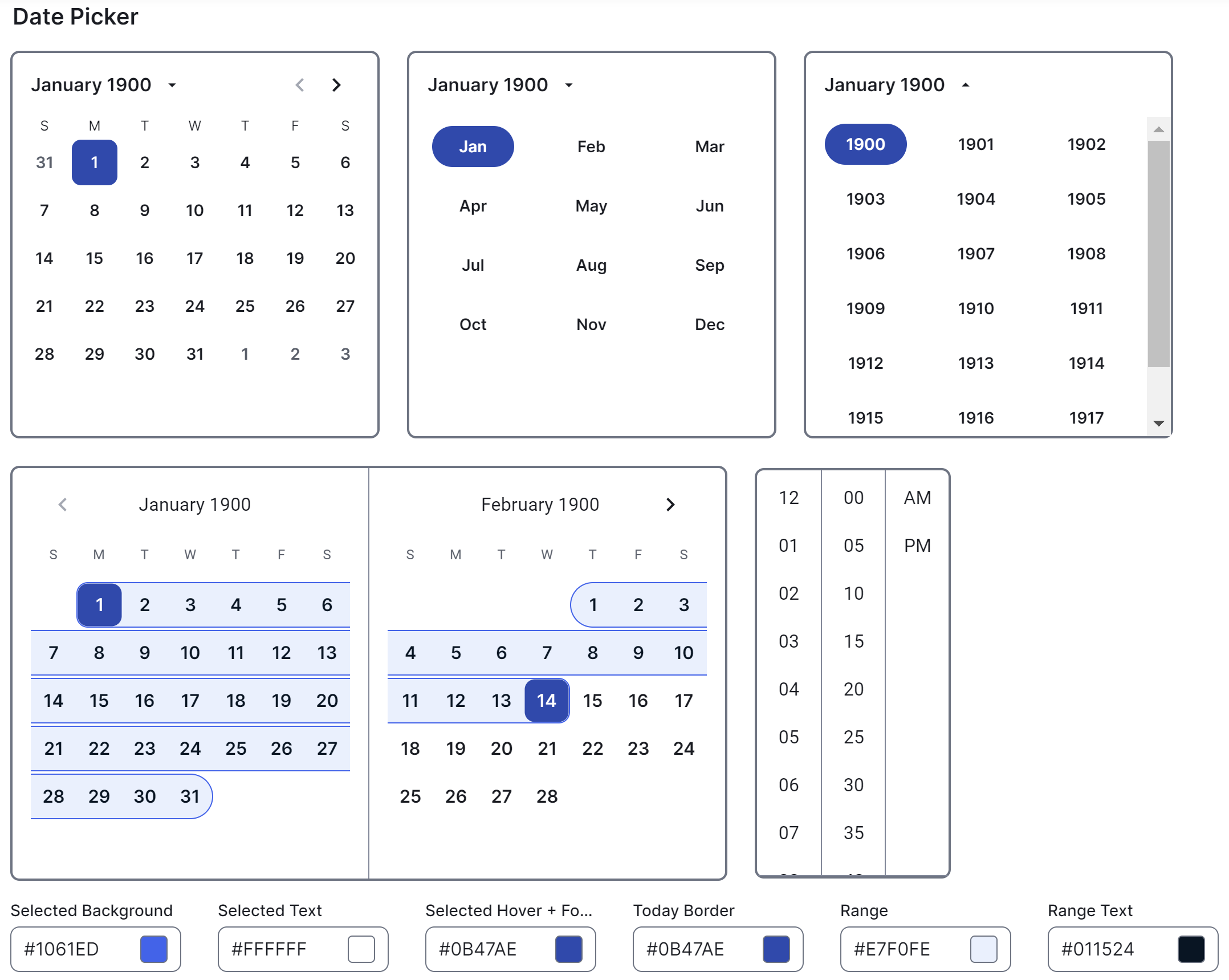The width and height of the screenshot is (1229, 980).
Task: Click the next month navigation arrow
Action: point(336,84)
